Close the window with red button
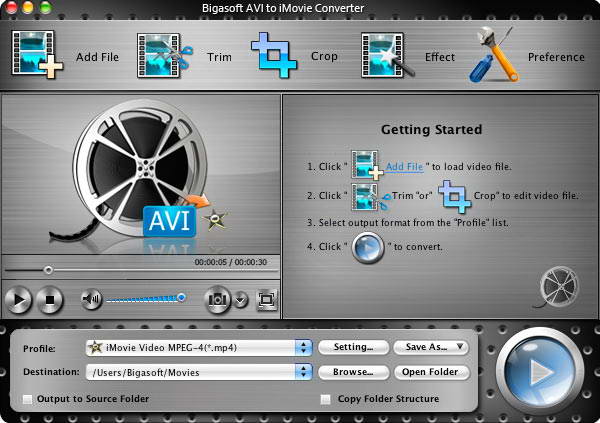The image size is (600, 423). (x=11, y=7)
